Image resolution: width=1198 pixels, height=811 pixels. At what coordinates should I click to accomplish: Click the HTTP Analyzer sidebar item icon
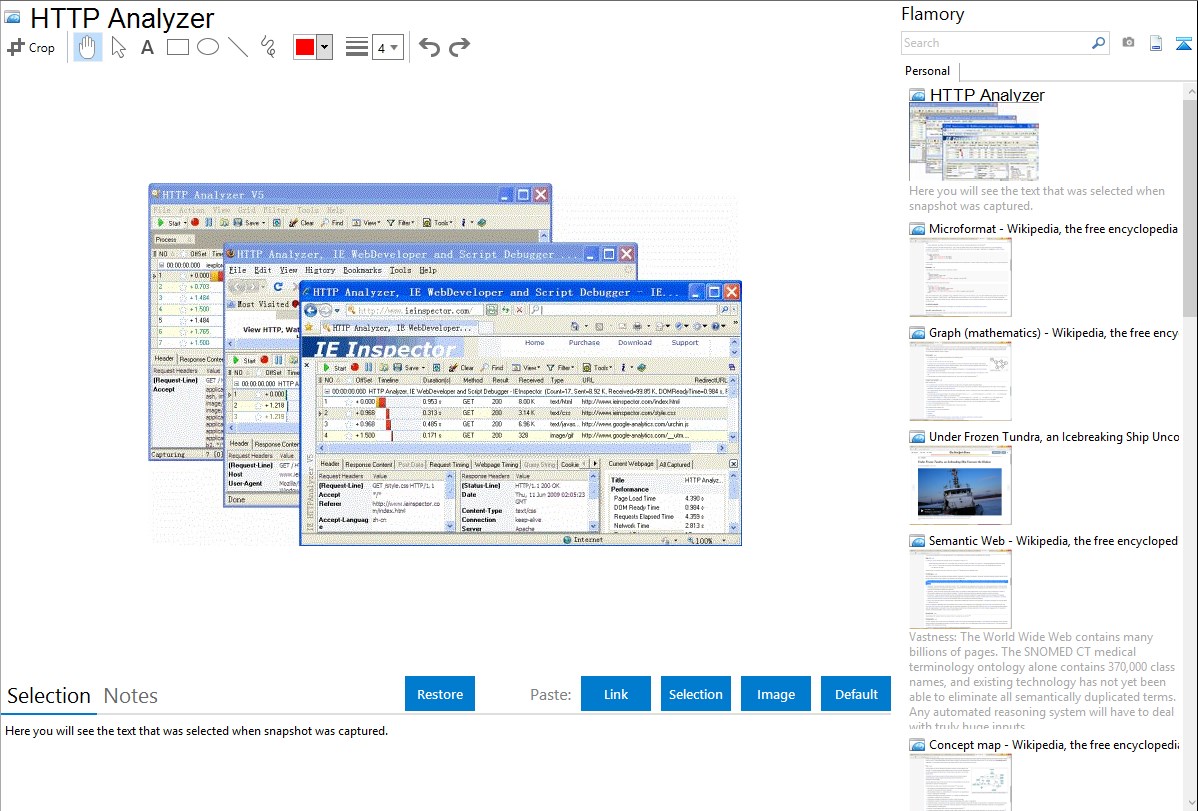coord(917,96)
